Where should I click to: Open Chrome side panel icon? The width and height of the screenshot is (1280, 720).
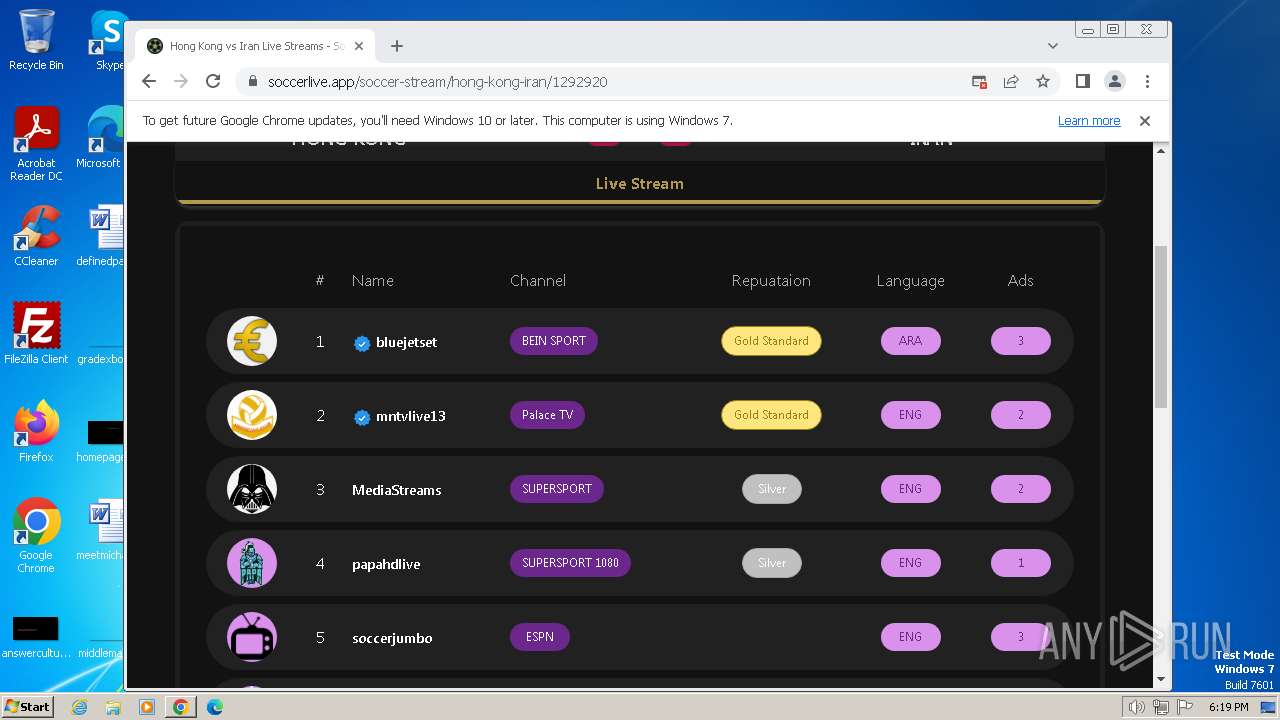click(x=1083, y=82)
